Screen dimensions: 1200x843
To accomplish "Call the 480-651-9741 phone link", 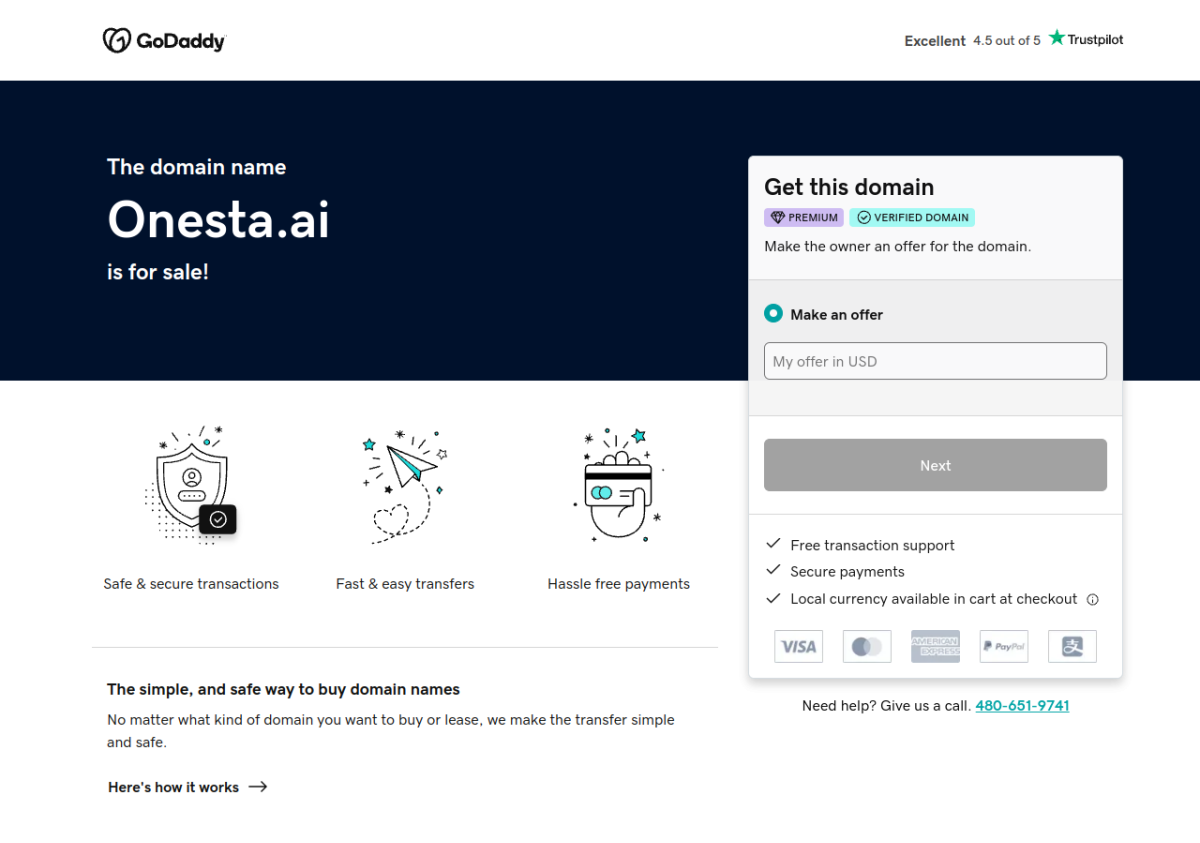I will 1022,705.
